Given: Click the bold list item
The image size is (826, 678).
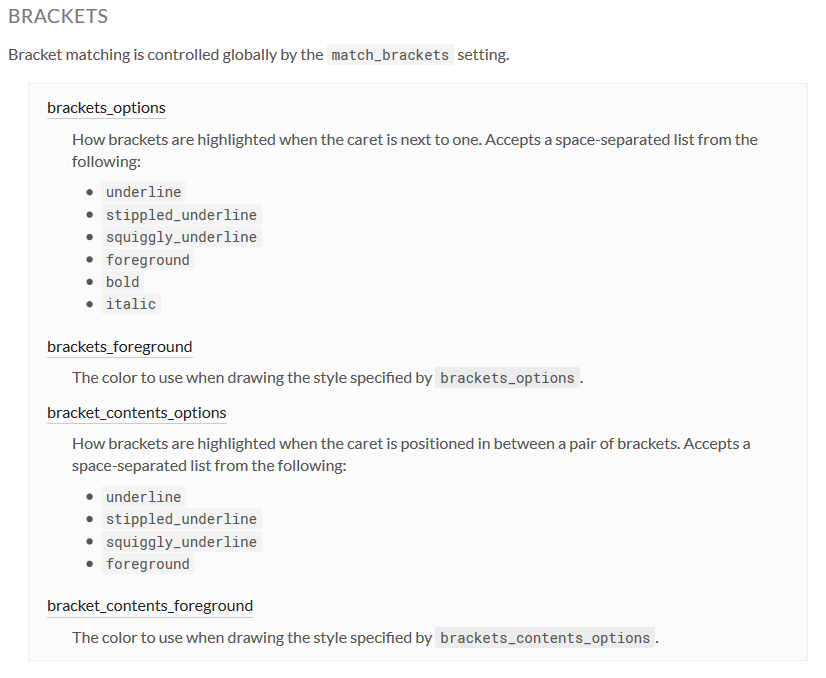Looking at the screenshot, I should click(123, 282).
